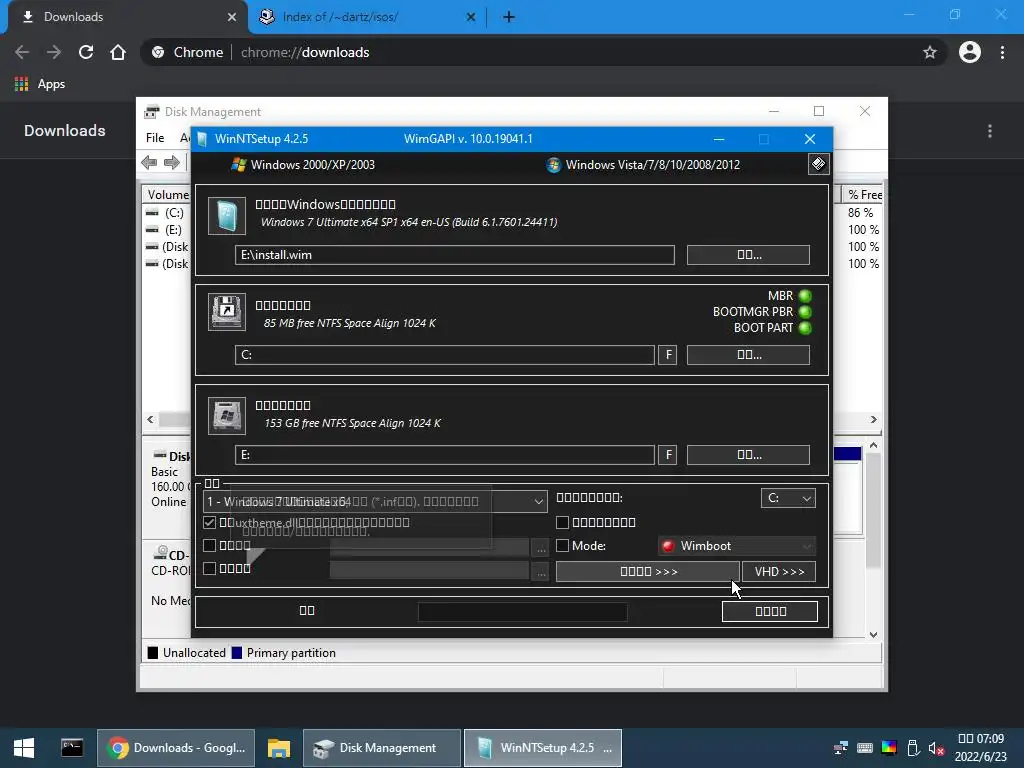Click browse button for boot drive C:

[x=748, y=355]
